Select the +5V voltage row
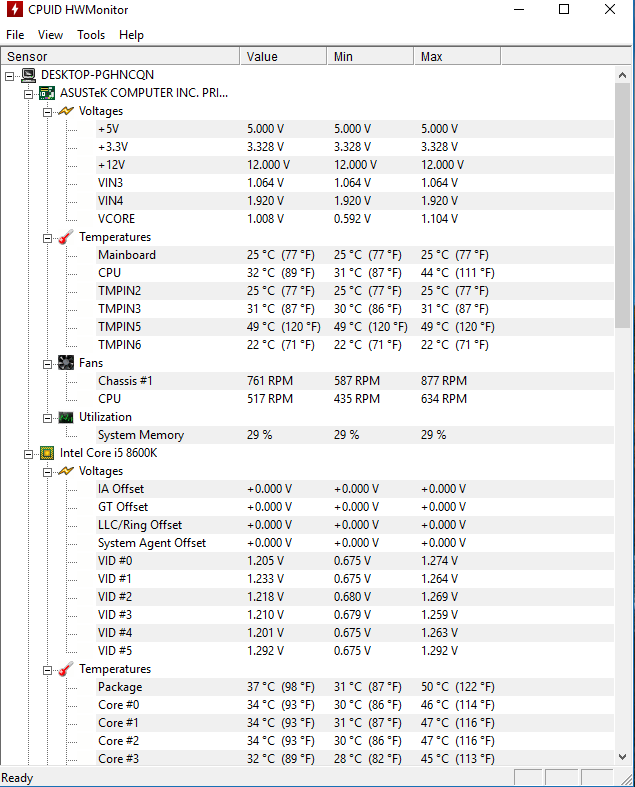Screen dimensions: 635x787 coord(355,129)
